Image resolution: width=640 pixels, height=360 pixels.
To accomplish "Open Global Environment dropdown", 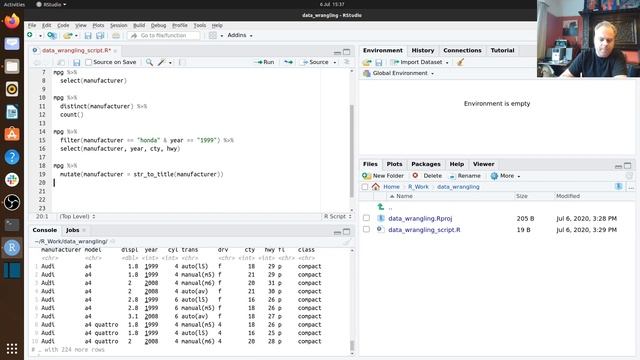I will pyautogui.click(x=398, y=73).
